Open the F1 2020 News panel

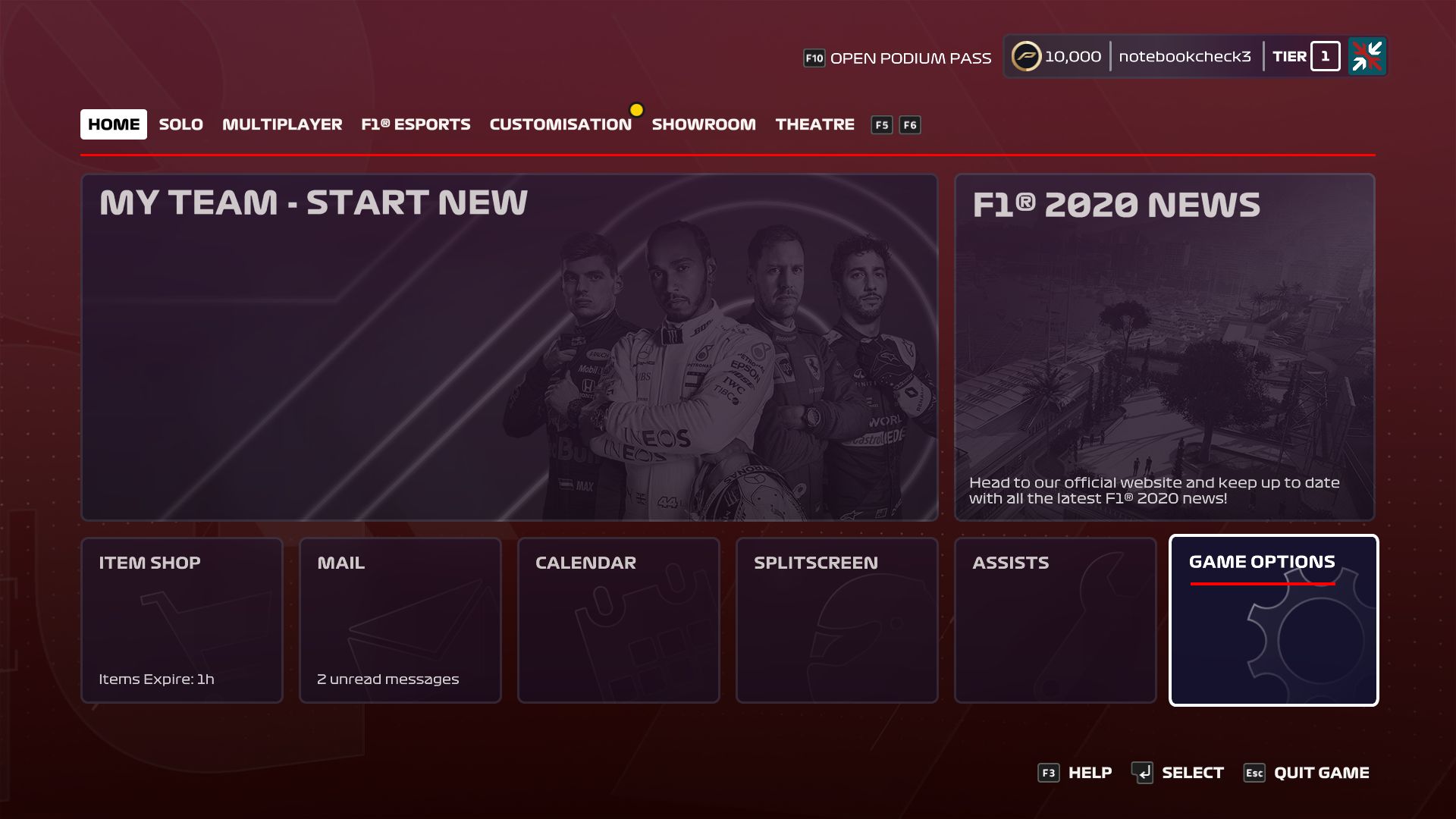[1165, 347]
